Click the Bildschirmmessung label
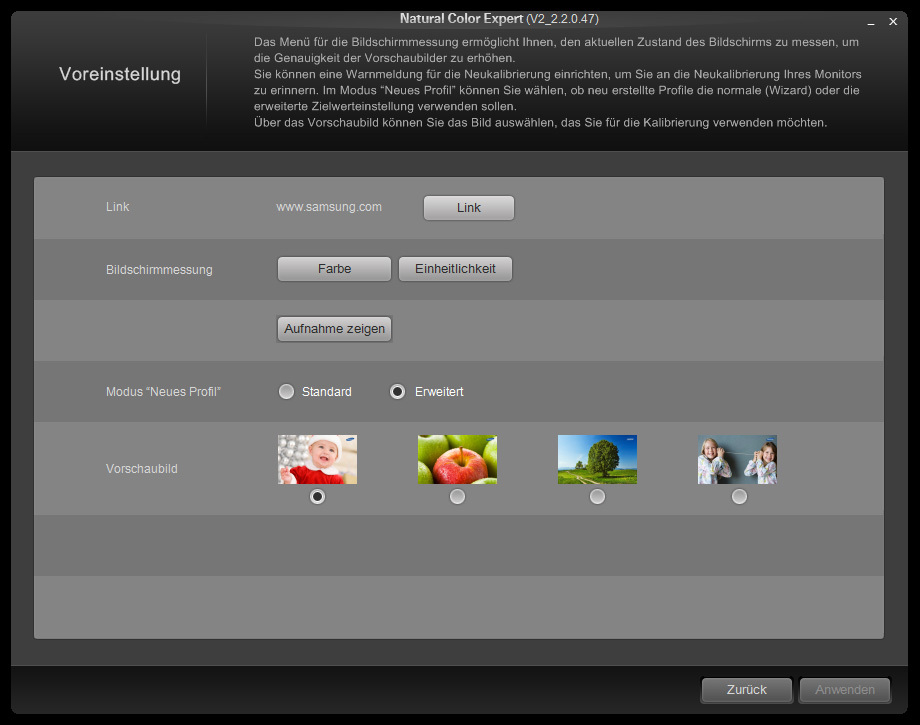The width and height of the screenshot is (920, 725). tap(159, 270)
